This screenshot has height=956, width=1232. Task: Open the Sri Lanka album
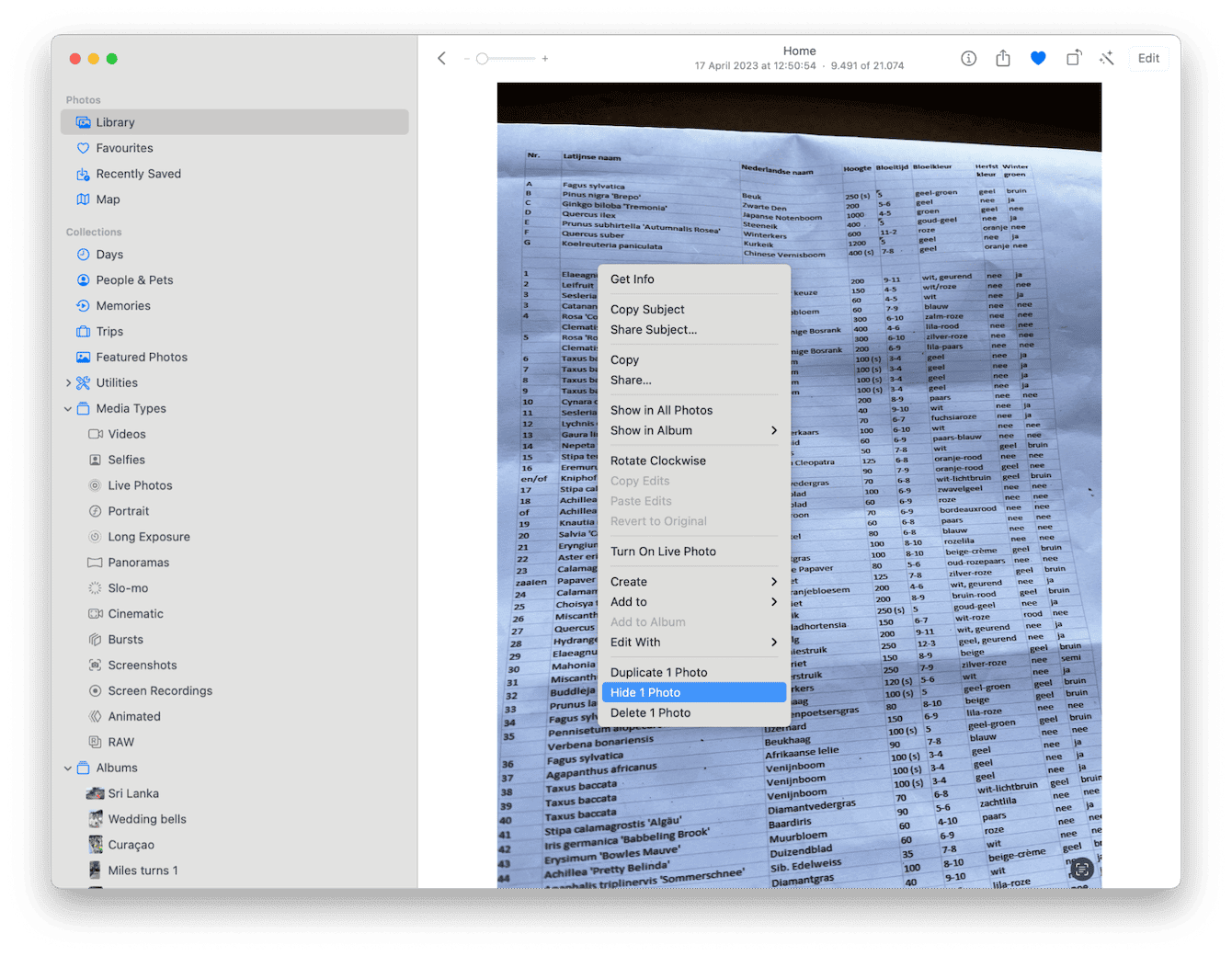(132, 792)
